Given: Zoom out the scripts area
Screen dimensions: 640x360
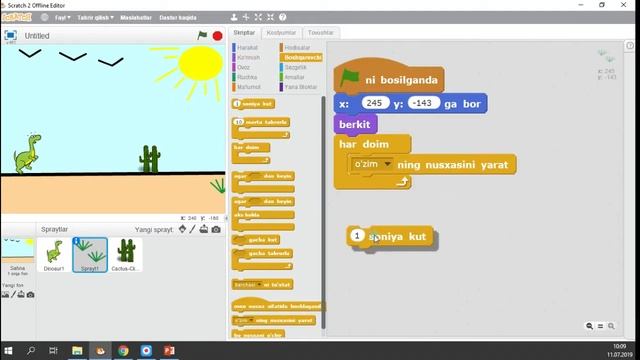Looking at the screenshot, I should (589, 326).
